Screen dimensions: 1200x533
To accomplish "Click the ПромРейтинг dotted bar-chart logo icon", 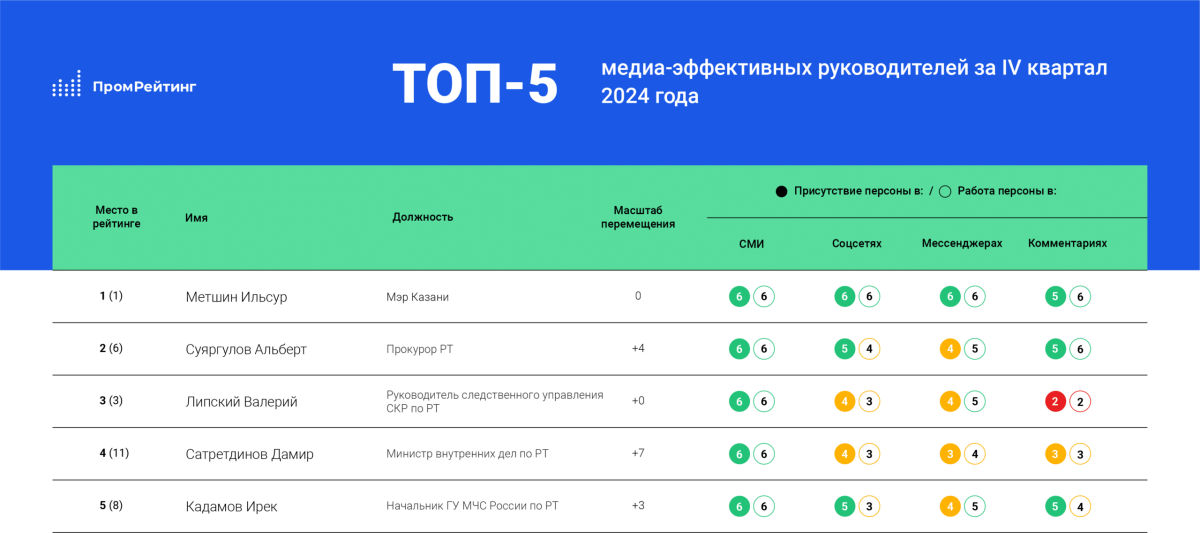I will (x=66, y=86).
